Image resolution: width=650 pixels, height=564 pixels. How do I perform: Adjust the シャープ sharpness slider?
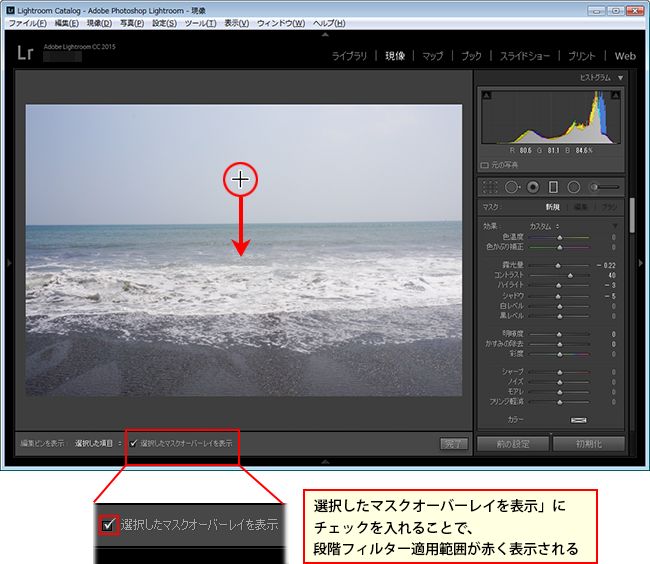tap(560, 372)
